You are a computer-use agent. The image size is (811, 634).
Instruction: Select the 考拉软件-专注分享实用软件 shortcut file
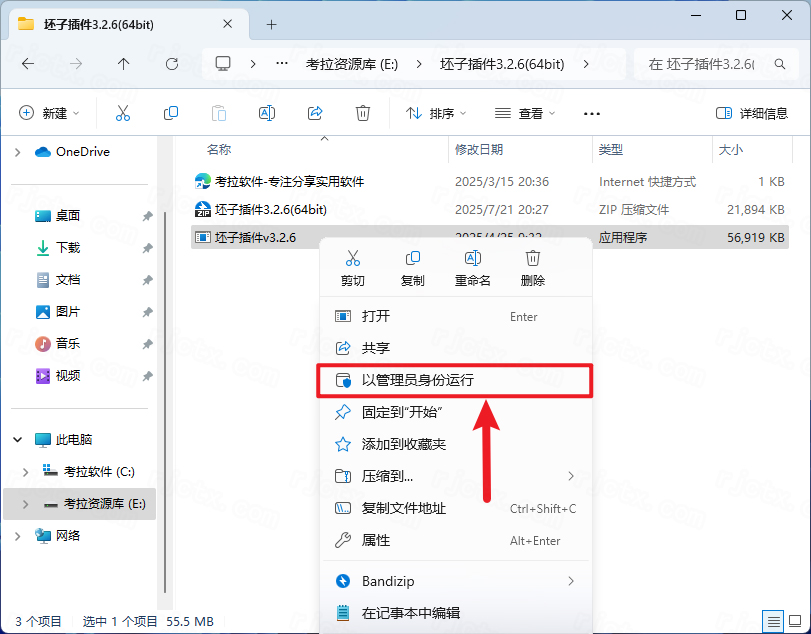[490, 182]
